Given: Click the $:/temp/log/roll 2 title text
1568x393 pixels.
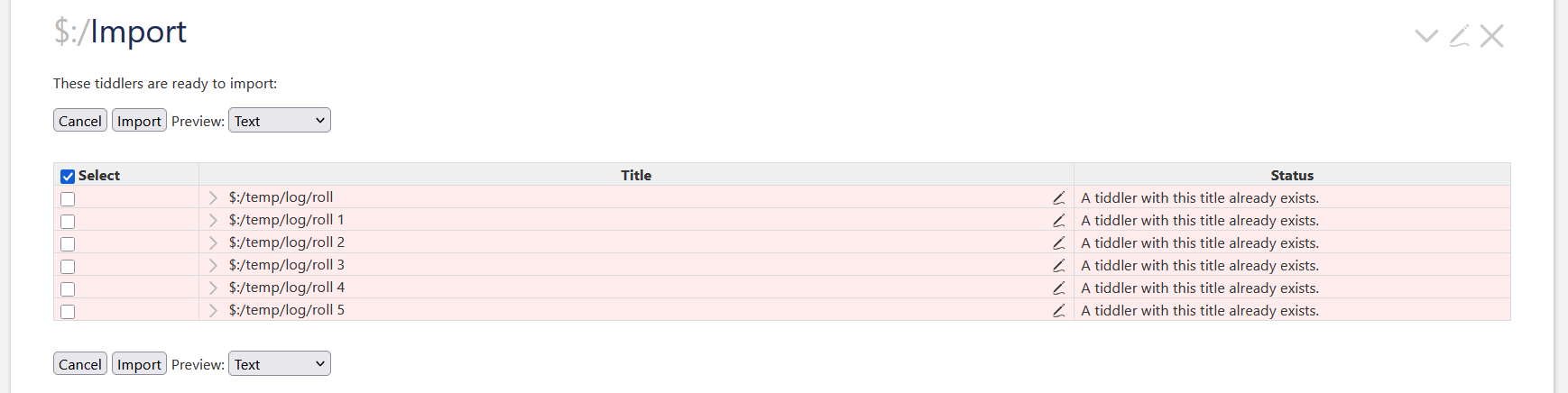Looking at the screenshot, I should 286,242.
